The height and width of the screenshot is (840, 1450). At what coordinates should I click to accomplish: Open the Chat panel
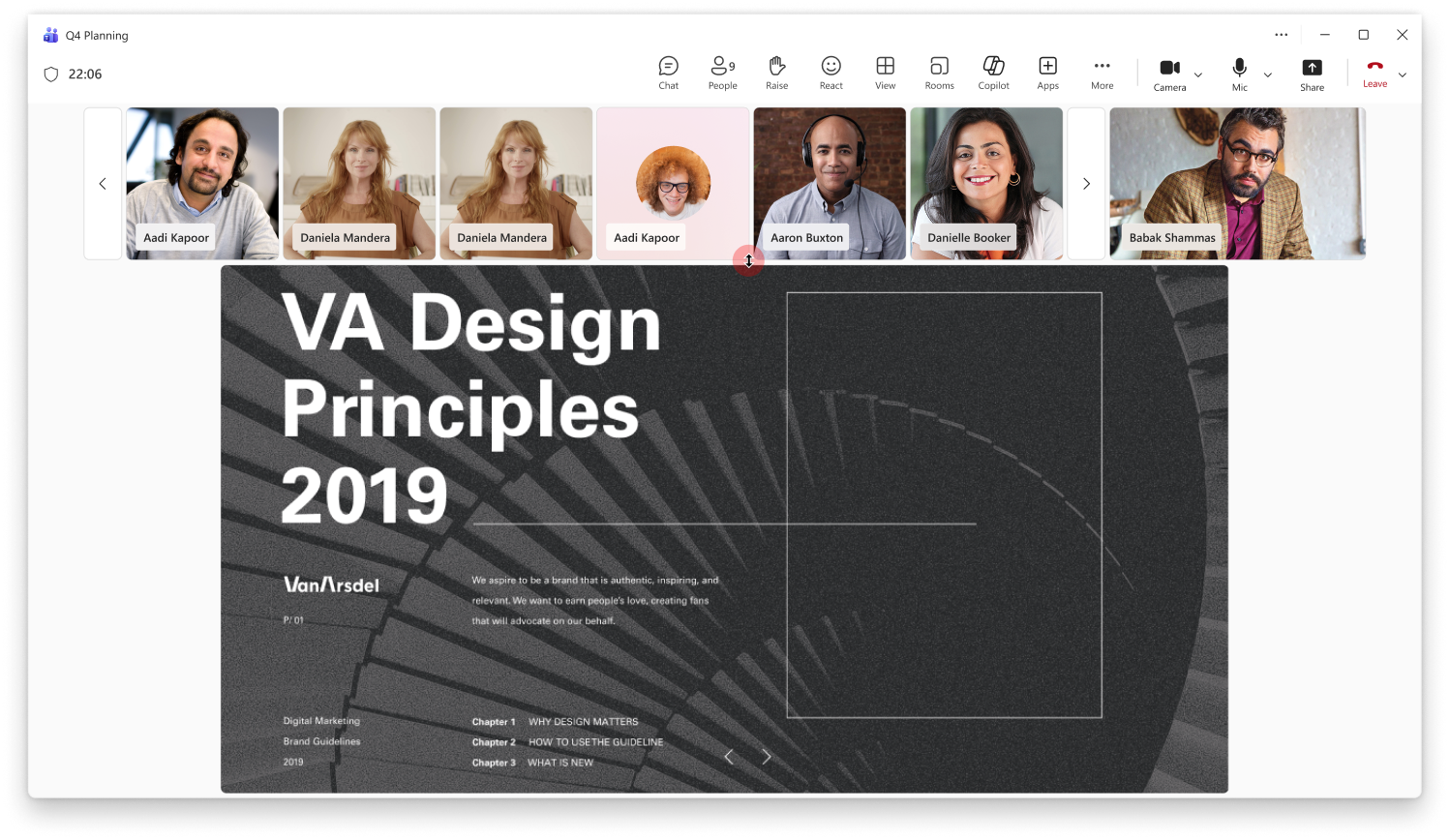pos(668,73)
